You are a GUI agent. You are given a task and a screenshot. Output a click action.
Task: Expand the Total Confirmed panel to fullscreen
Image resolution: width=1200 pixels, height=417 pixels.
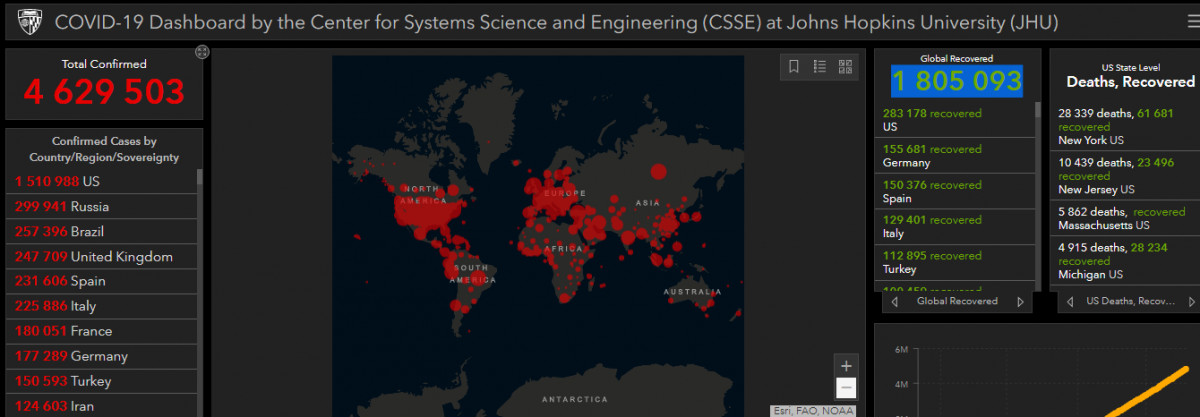point(202,51)
